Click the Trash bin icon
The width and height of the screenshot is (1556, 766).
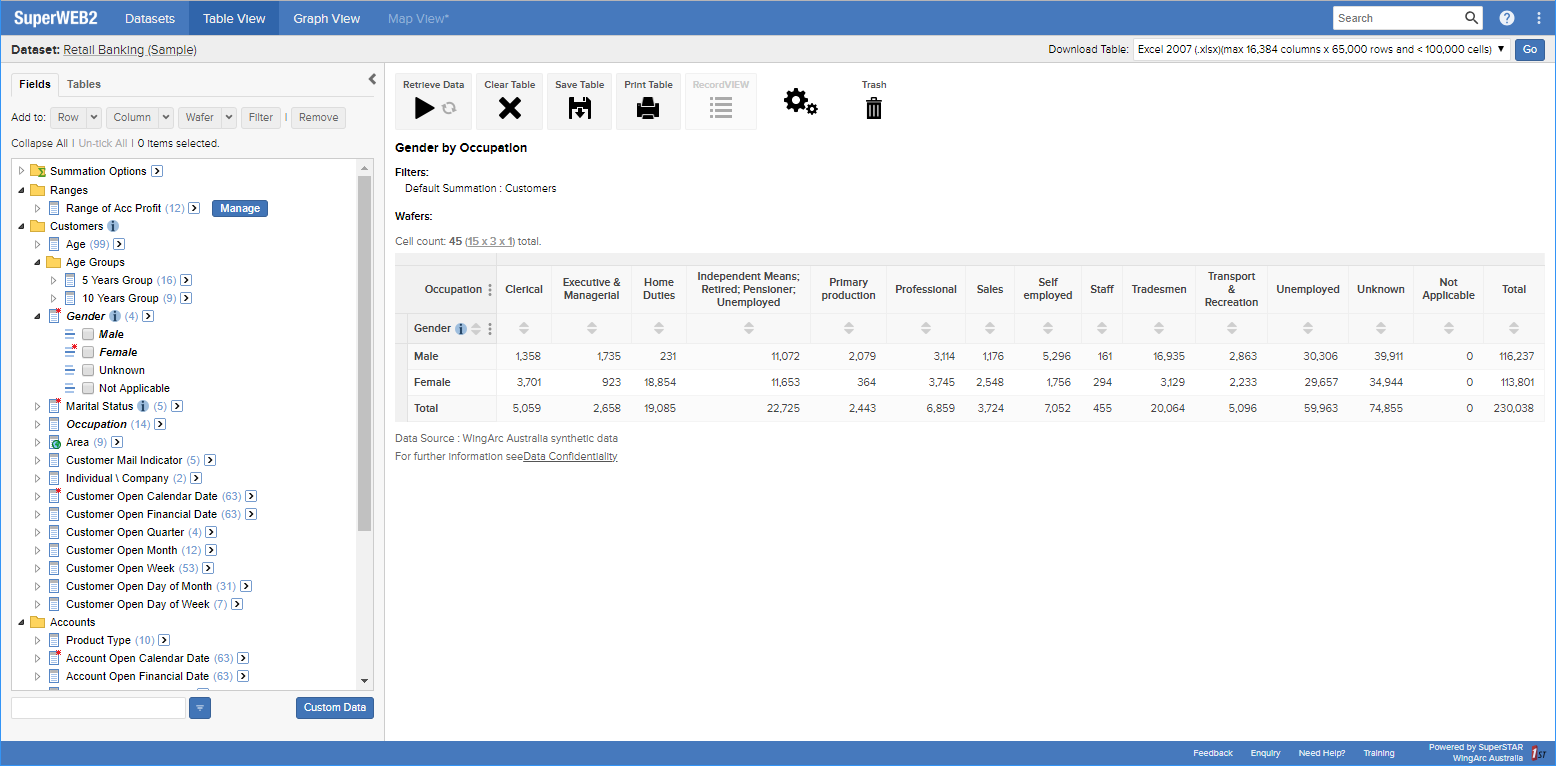pos(874,108)
